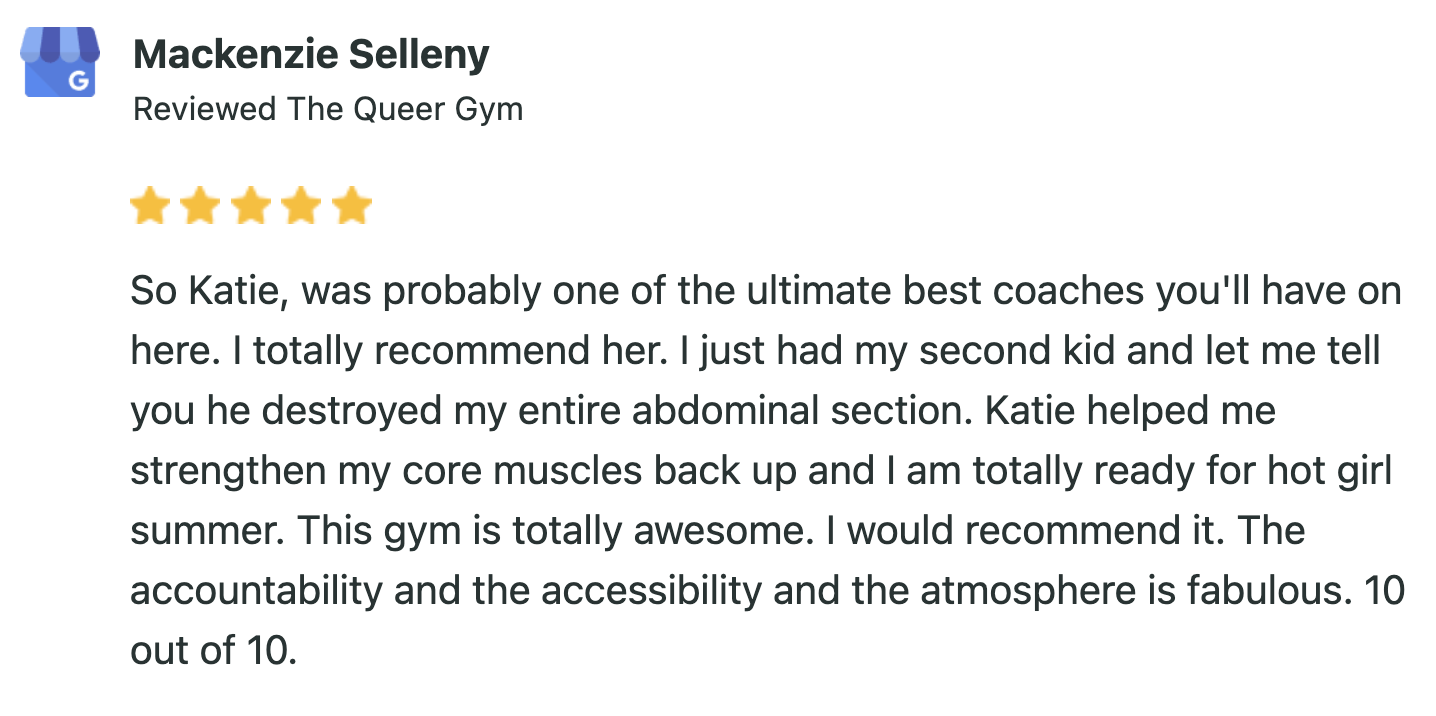1436x716 pixels.
Task: Click the third gold star
Action: point(251,208)
